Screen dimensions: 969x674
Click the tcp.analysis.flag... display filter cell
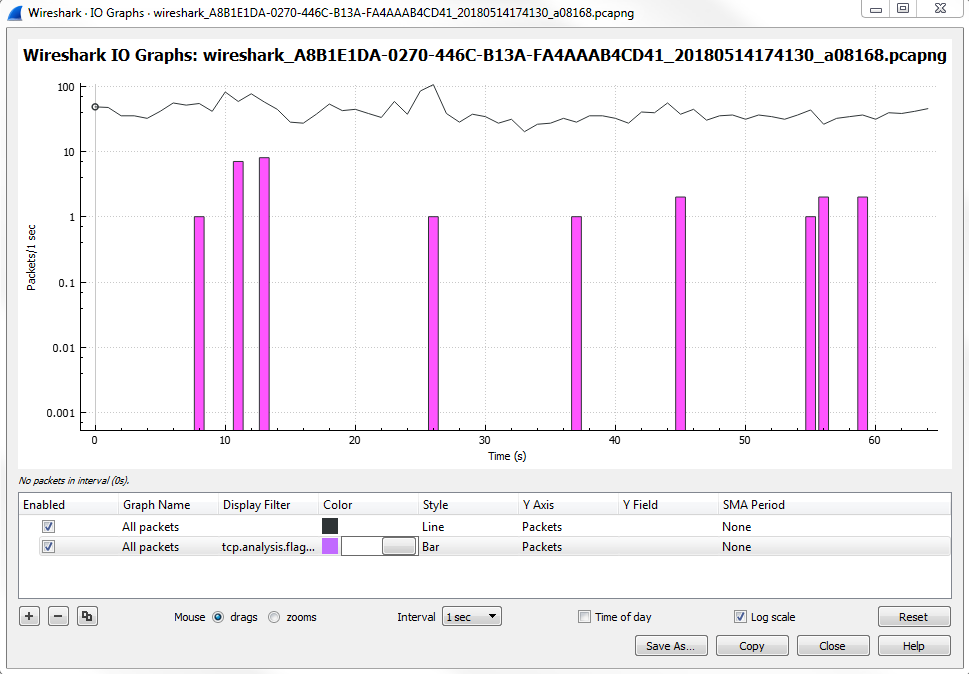pyautogui.click(x=268, y=547)
